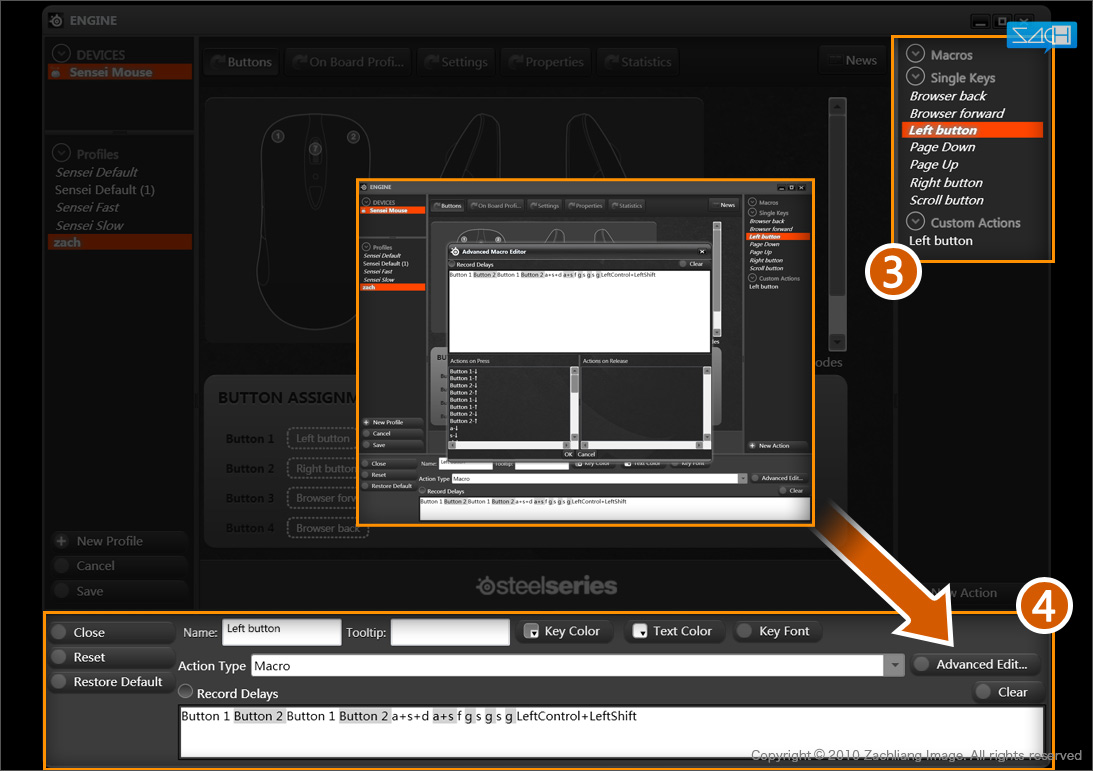Viewport: 1093px width, 771px height.
Task: Click the Close button in the bottom panel
Action: [x=113, y=632]
